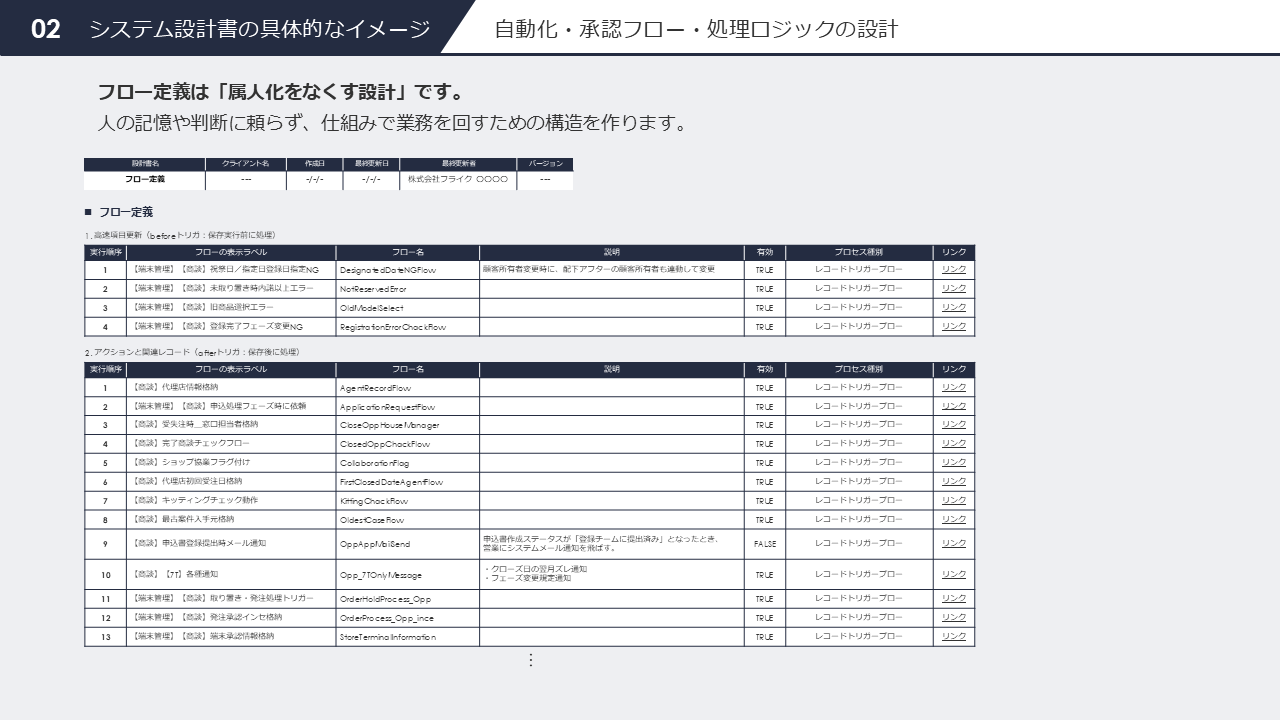Open the CollaborationFlag row link
This screenshot has width=1280, height=720.
[x=954, y=463]
